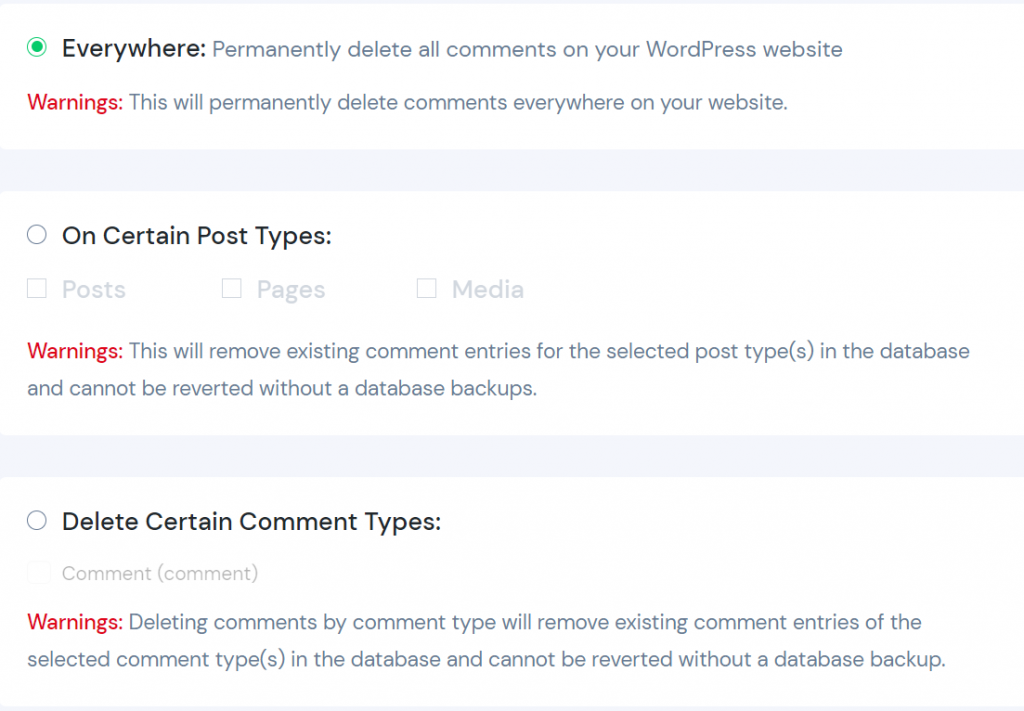Enable the Pages checkbox
The height and width of the screenshot is (711, 1024).
point(231,288)
